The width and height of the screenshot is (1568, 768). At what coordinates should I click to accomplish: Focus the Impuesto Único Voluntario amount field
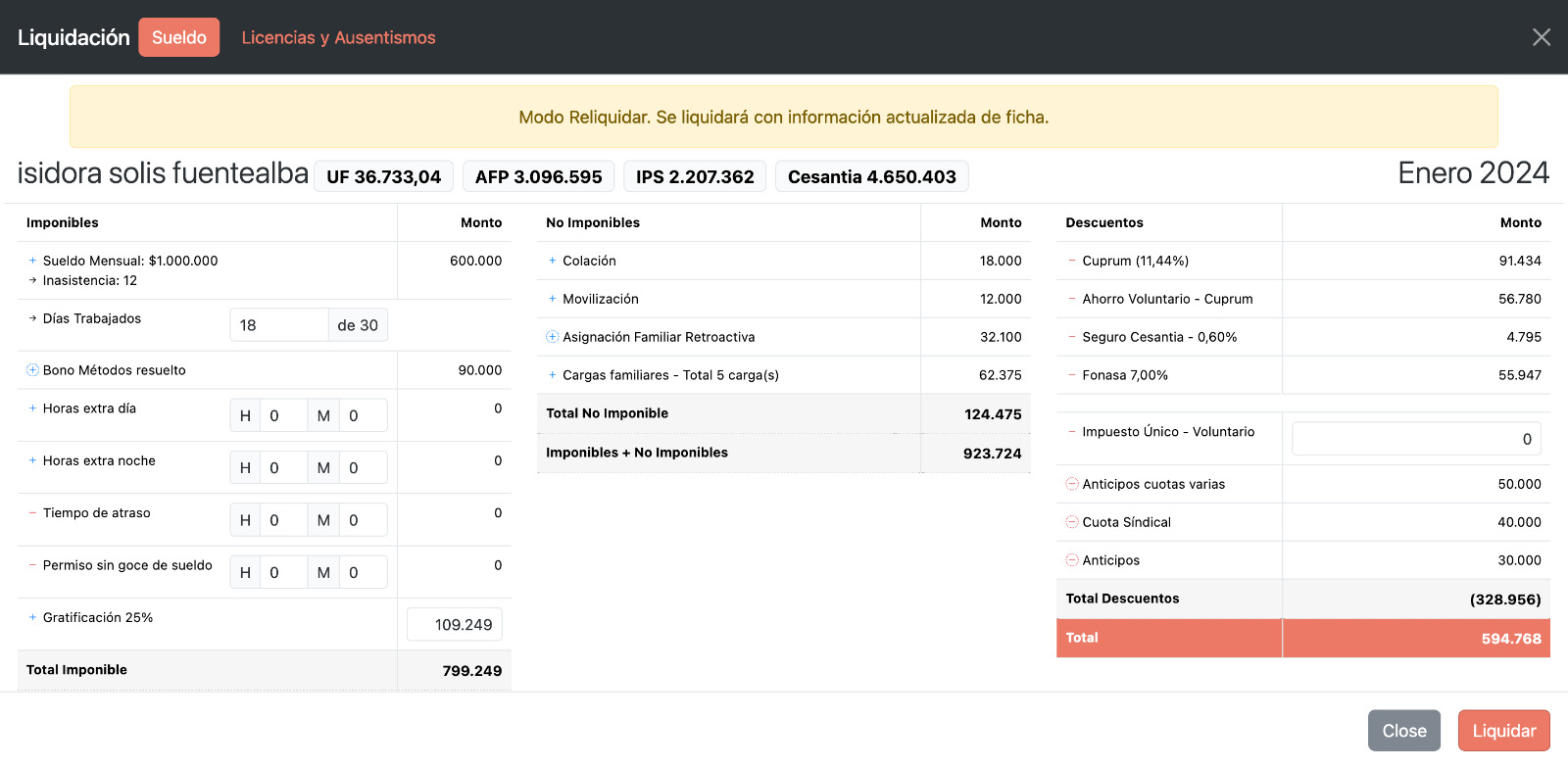pos(1415,439)
